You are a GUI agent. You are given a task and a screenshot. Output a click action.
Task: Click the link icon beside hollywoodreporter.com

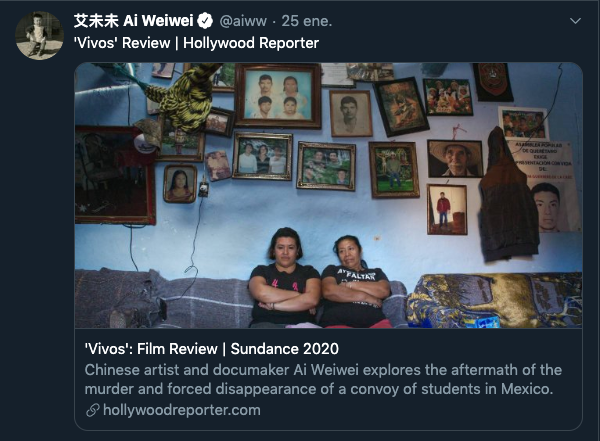pos(93,410)
